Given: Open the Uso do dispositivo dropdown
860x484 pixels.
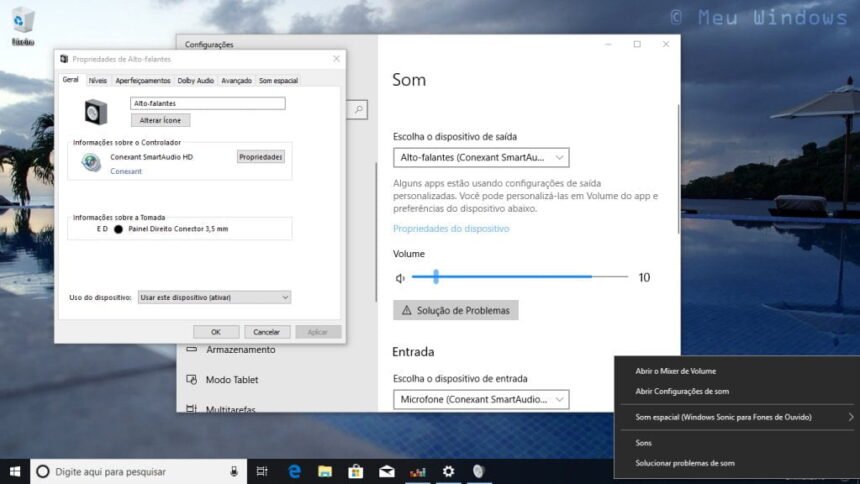Looking at the screenshot, I should pyautogui.click(x=214, y=297).
